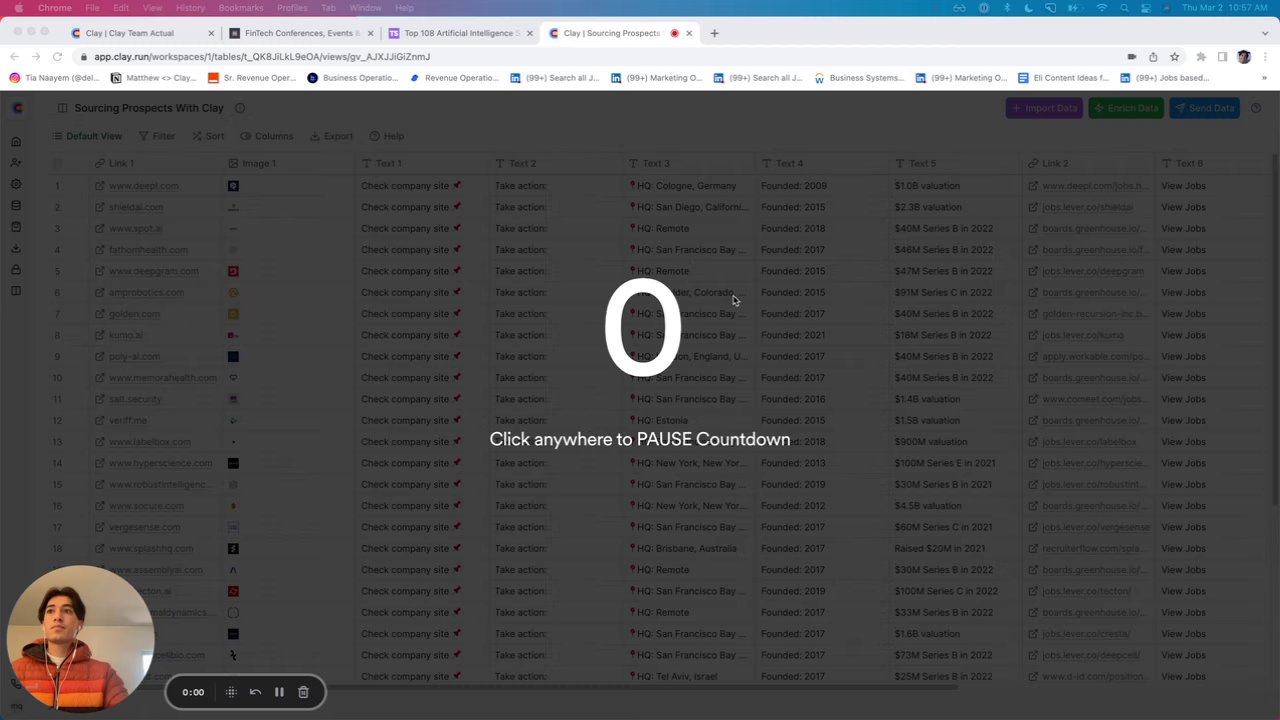Open the Default View dropdown
This screenshot has width=1280, height=720.
(87, 136)
